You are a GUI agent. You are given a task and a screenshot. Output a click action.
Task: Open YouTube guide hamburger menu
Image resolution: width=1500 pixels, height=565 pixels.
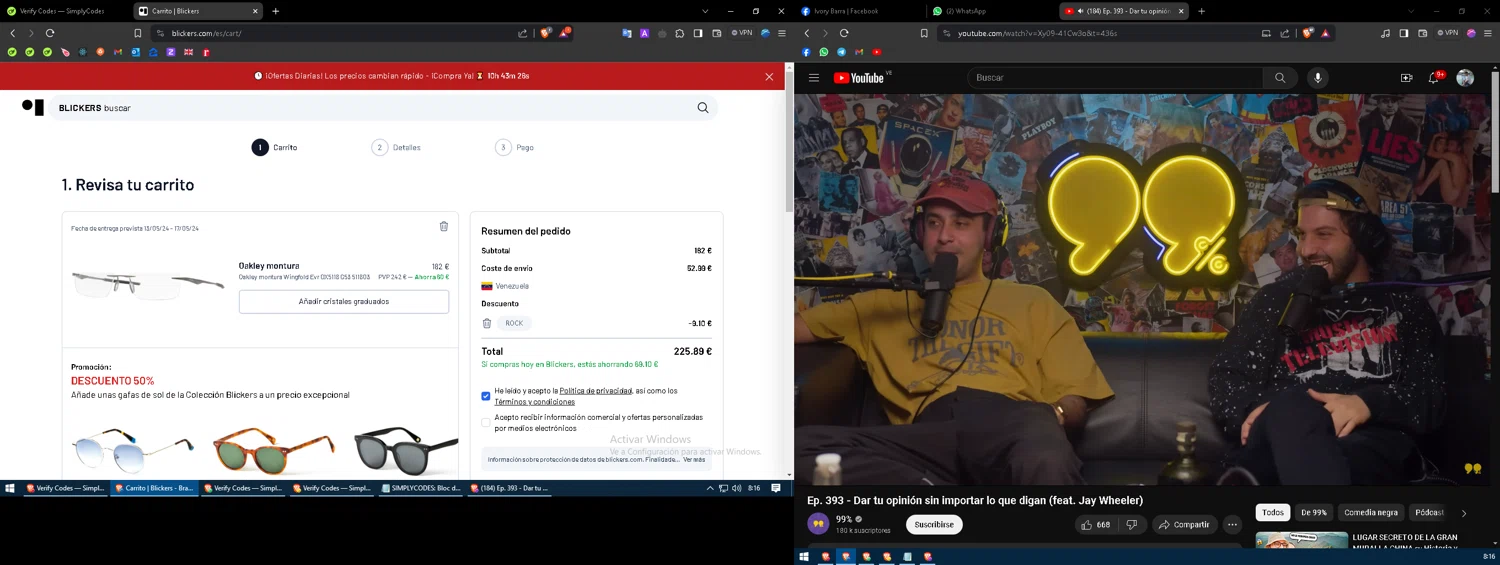click(x=814, y=78)
